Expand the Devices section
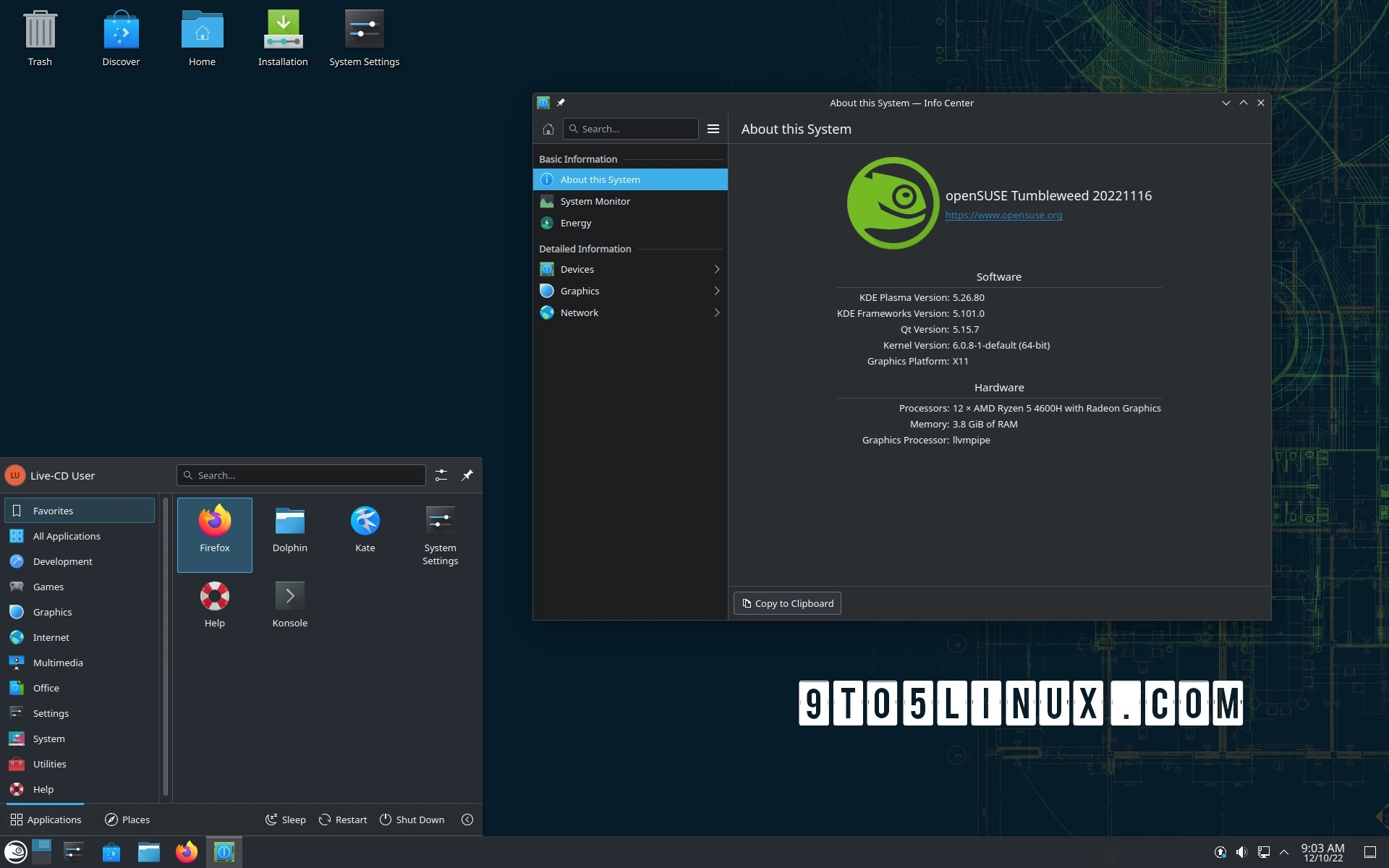Image resolution: width=1389 pixels, height=868 pixels. [x=715, y=268]
